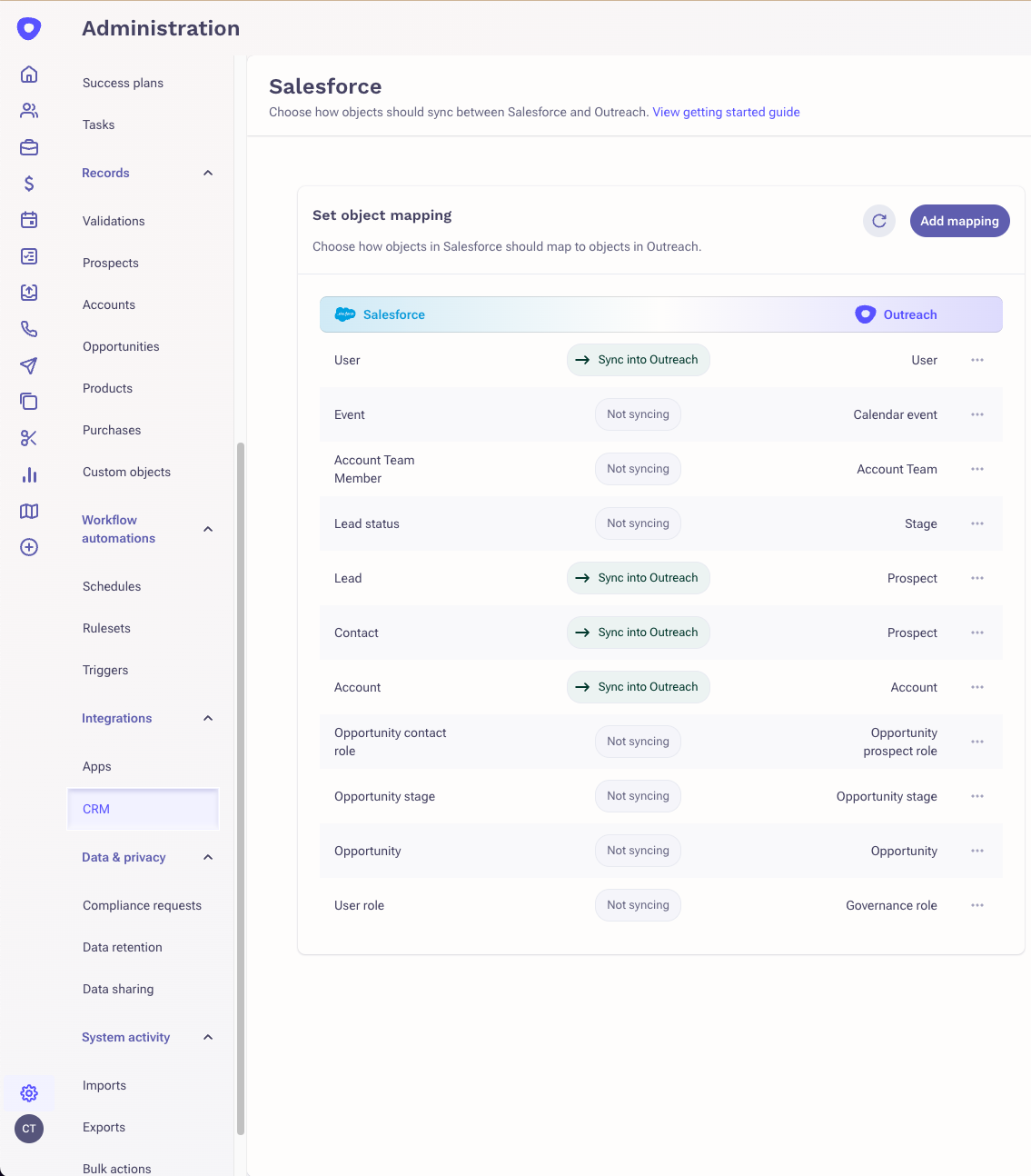Open the upload tray icon in the left rail
The height and width of the screenshot is (1176, 1031).
(29, 293)
